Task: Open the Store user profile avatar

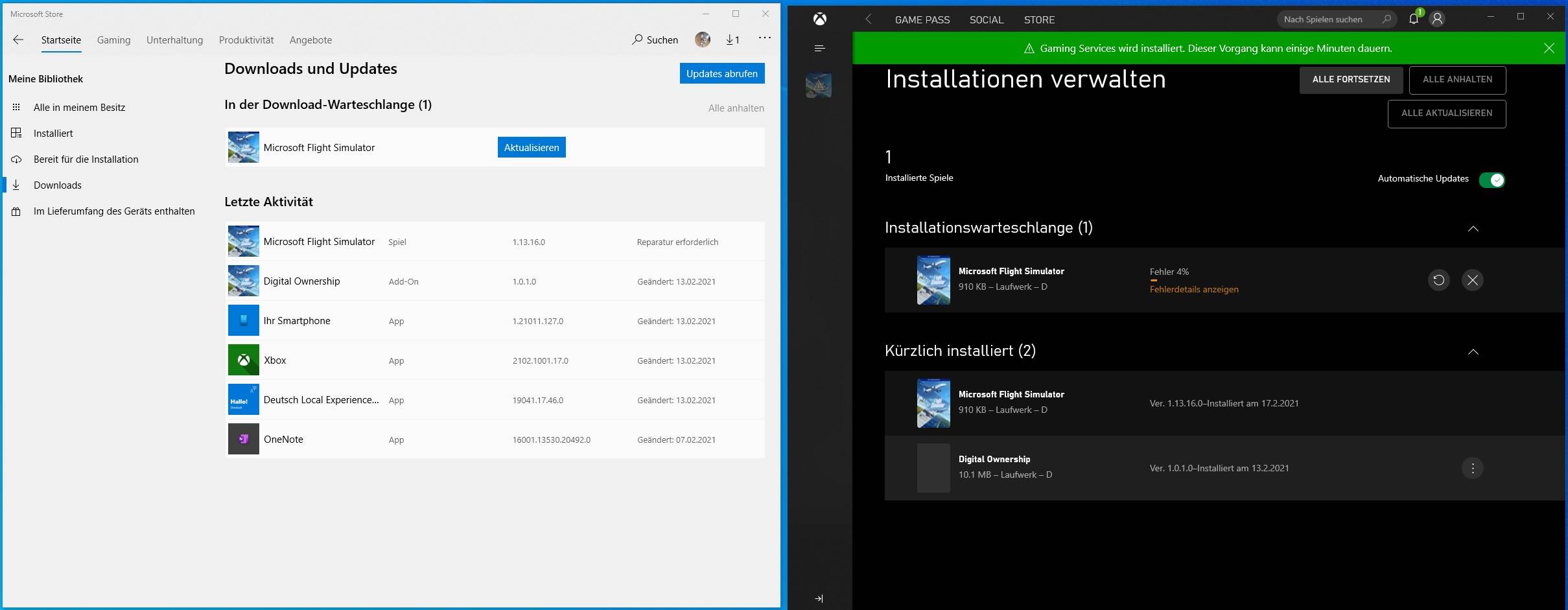Action: point(703,40)
